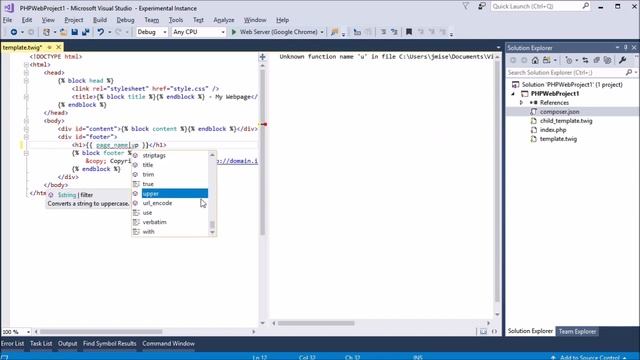
Task: Collapse the html element outlining marker
Action: point(26,64)
